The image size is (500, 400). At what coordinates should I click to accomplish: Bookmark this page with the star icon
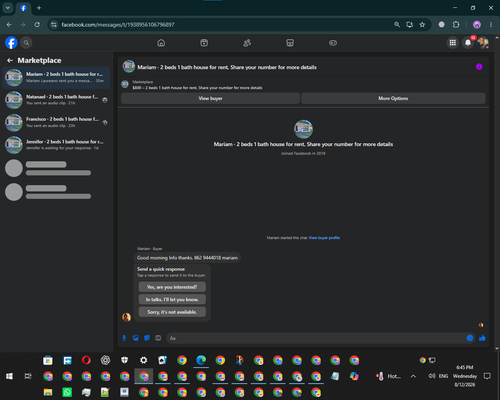pyautogui.click(x=422, y=25)
